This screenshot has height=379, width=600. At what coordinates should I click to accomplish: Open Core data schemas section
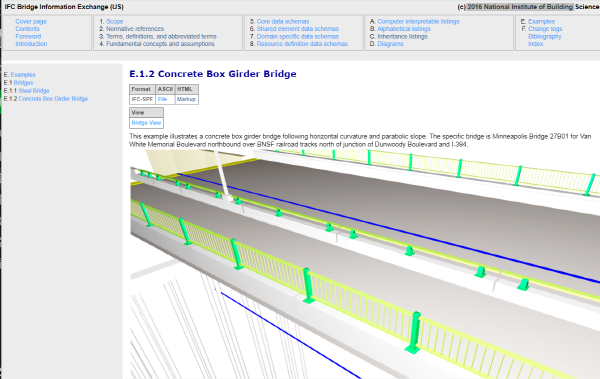tap(283, 21)
